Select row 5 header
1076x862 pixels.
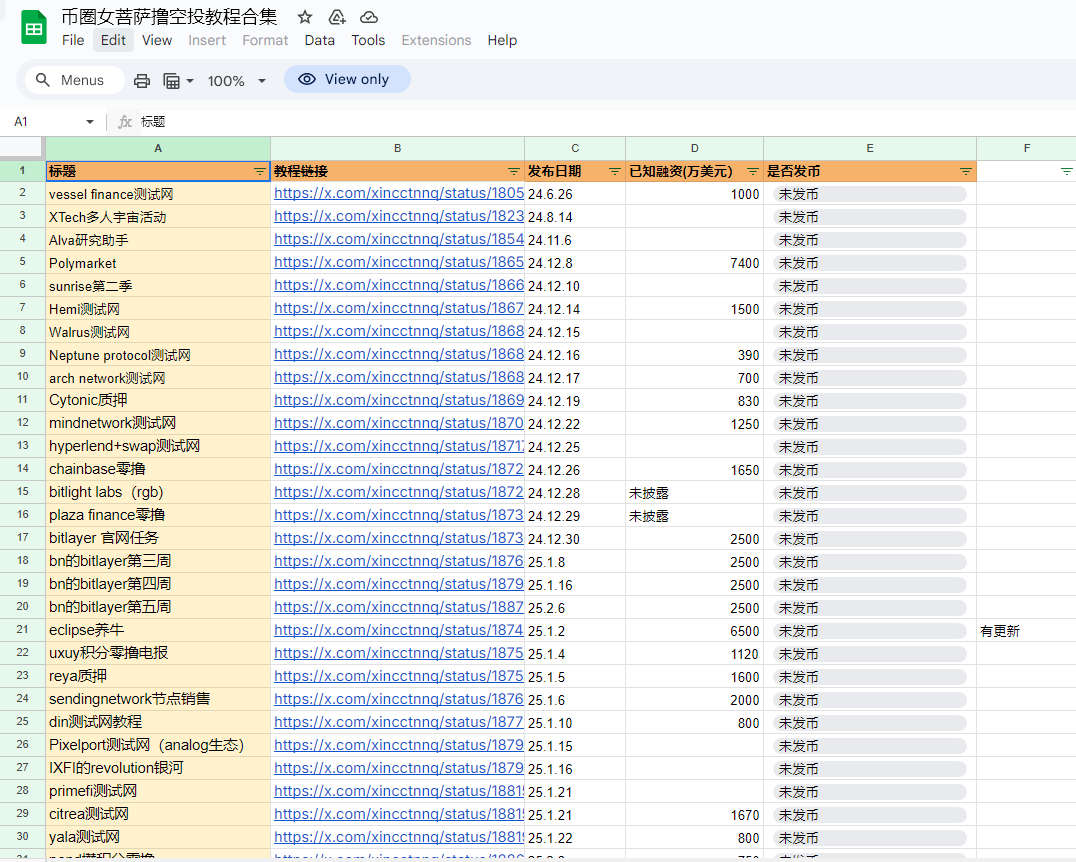[x=23, y=262]
